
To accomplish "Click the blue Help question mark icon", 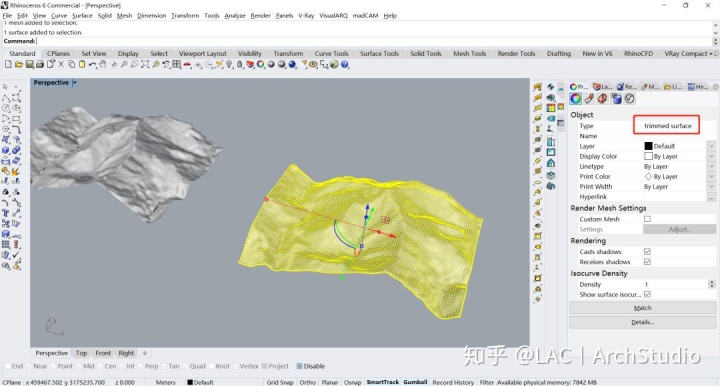I will pos(345,64).
